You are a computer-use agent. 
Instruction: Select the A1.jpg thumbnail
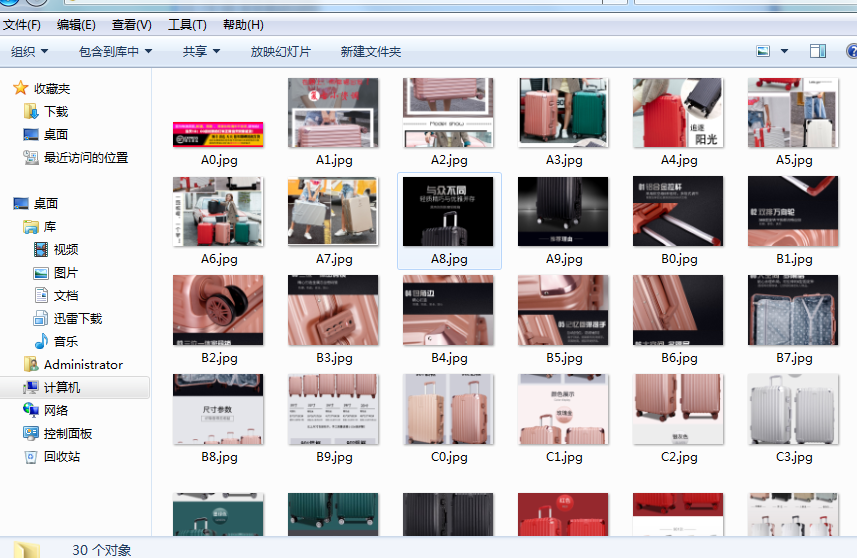coord(333,112)
